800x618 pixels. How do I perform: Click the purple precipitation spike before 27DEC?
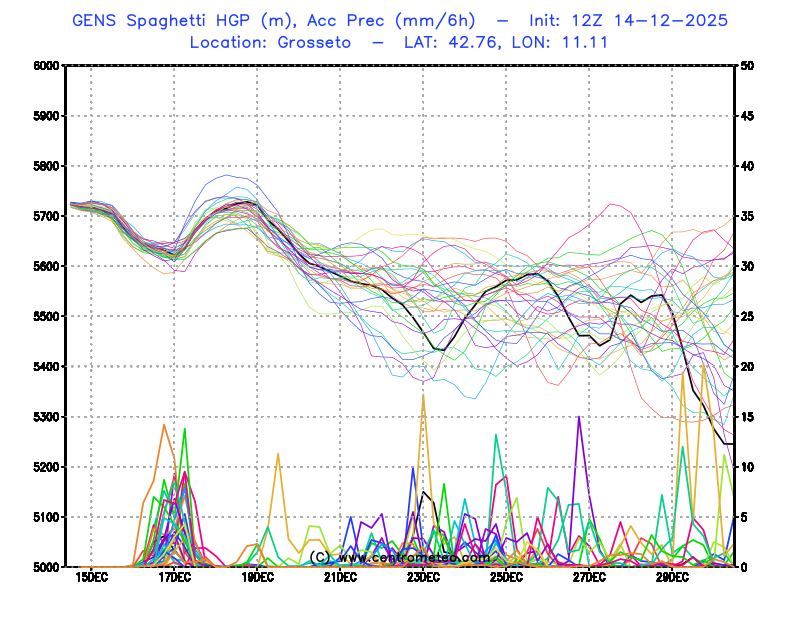pos(579,418)
